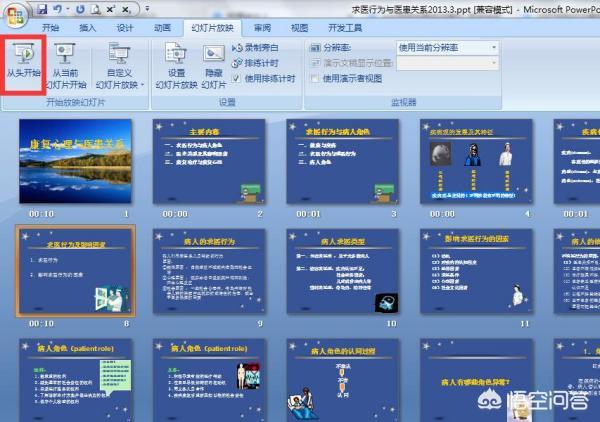Screen dimensions: 600x422
Task: Click timing 00:00 under slide 4
Action: coord(442,214)
